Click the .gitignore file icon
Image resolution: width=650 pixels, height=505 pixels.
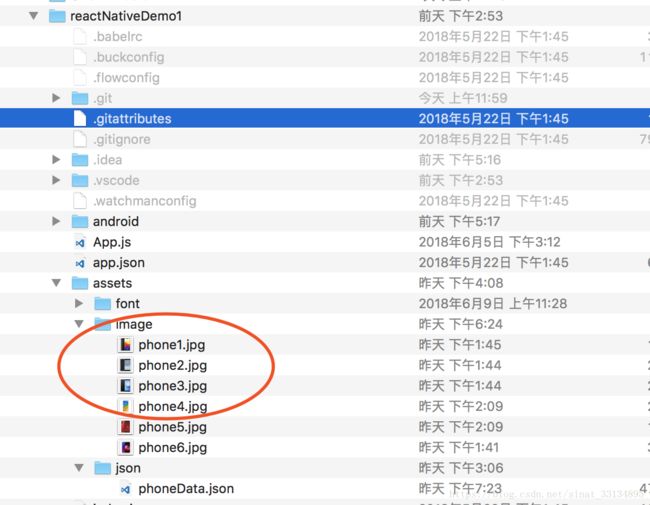[80, 139]
